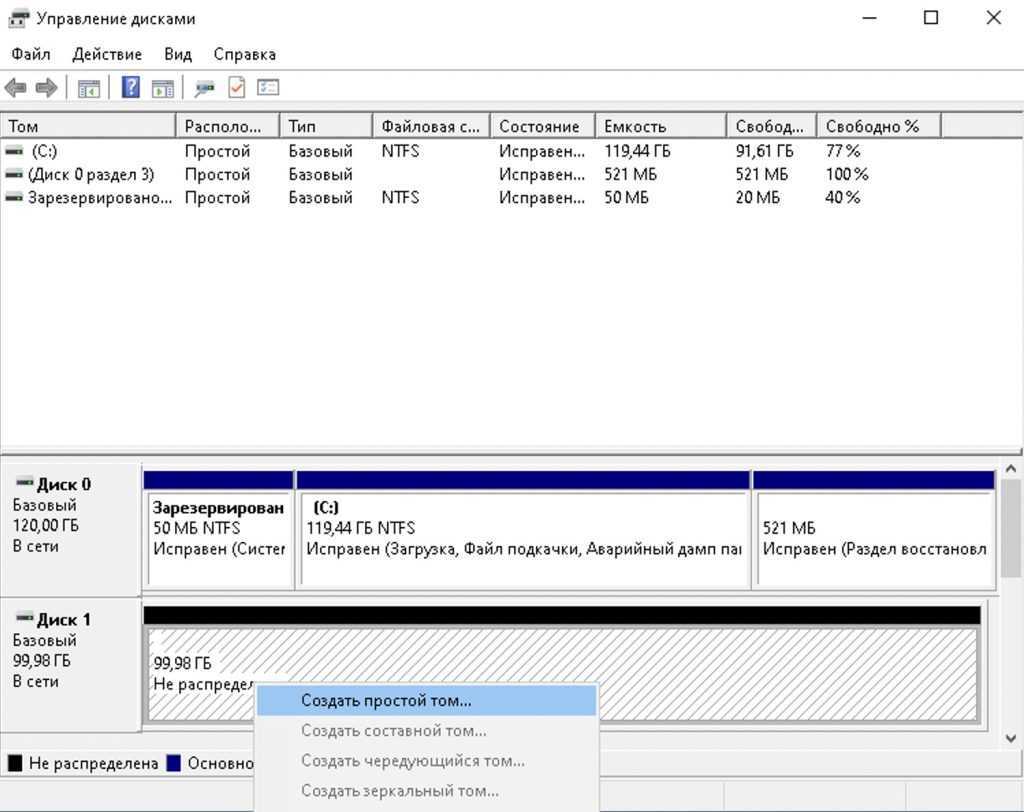Click the disk with magnifier toolbar icon

[x=205, y=88]
